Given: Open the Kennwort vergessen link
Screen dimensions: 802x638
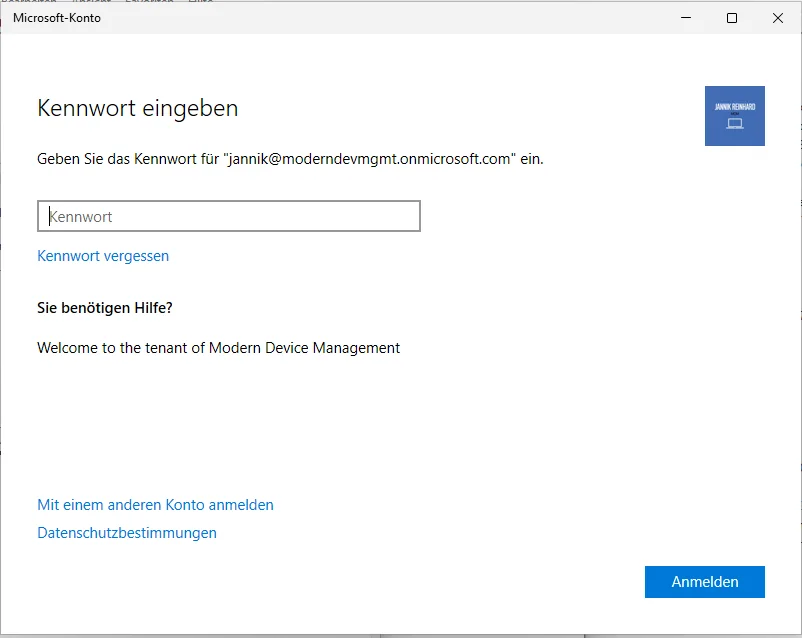Looking at the screenshot, I should click(103, 256).
